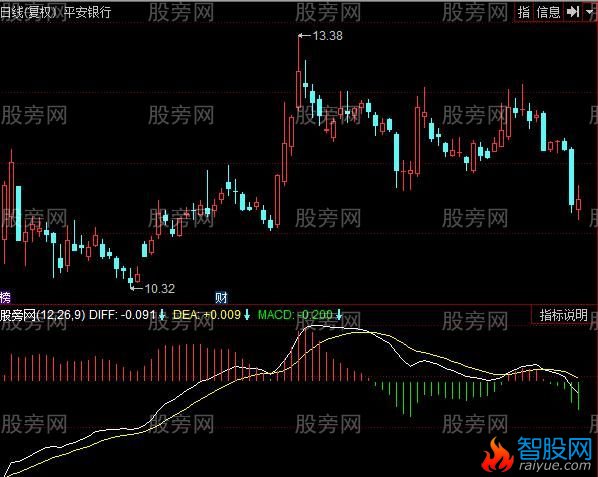Click the jump-to-end arrow icon
Image resolution: width=598 pixels, height=477 pixels.
(573, 12)
